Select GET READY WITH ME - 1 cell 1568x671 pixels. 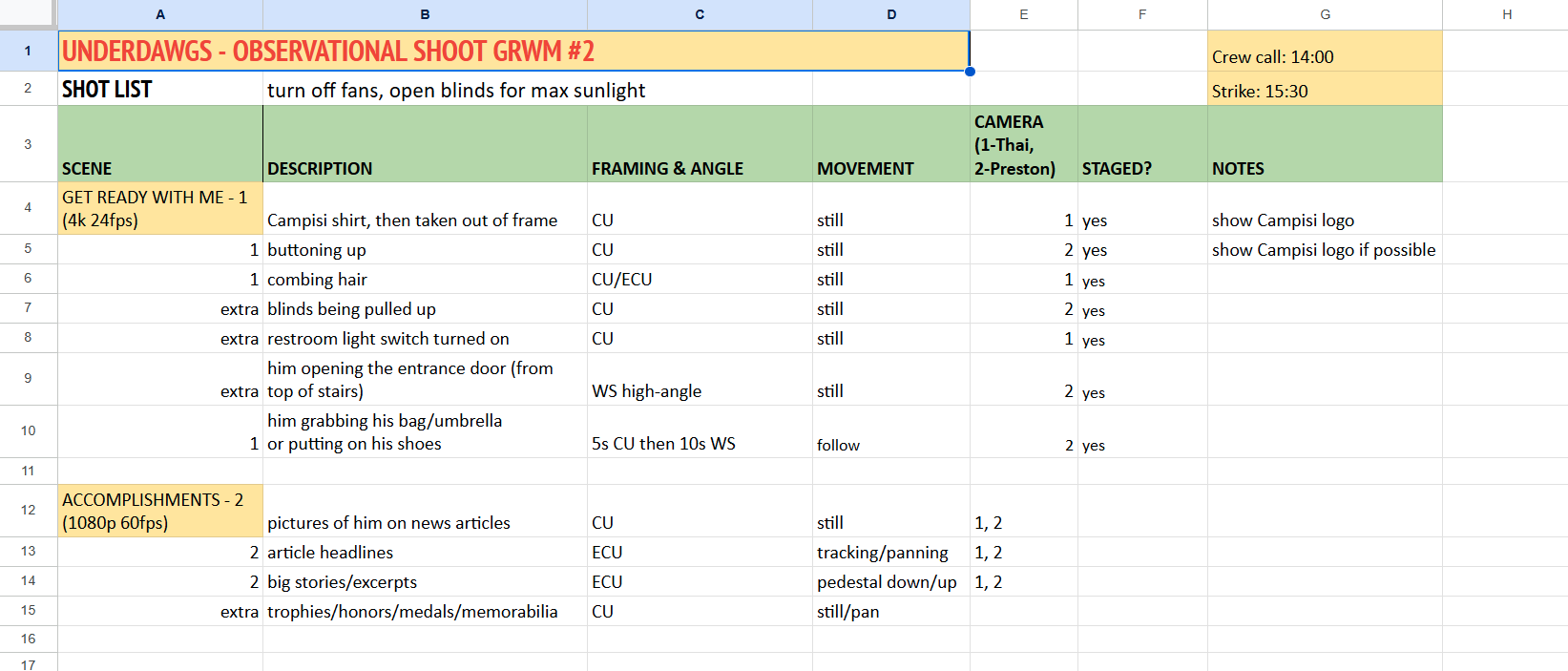[x=160, y=208]
